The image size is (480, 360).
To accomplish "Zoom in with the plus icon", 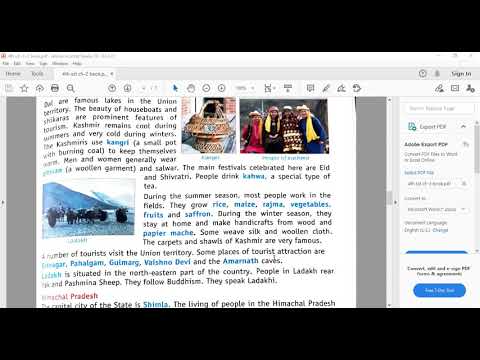I will click(x=222, y=88).
